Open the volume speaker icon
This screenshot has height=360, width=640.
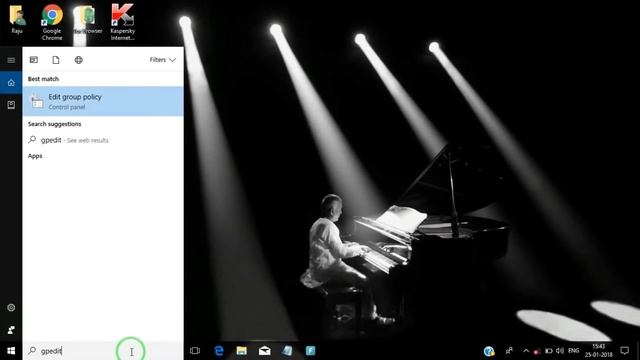point(560,351)
